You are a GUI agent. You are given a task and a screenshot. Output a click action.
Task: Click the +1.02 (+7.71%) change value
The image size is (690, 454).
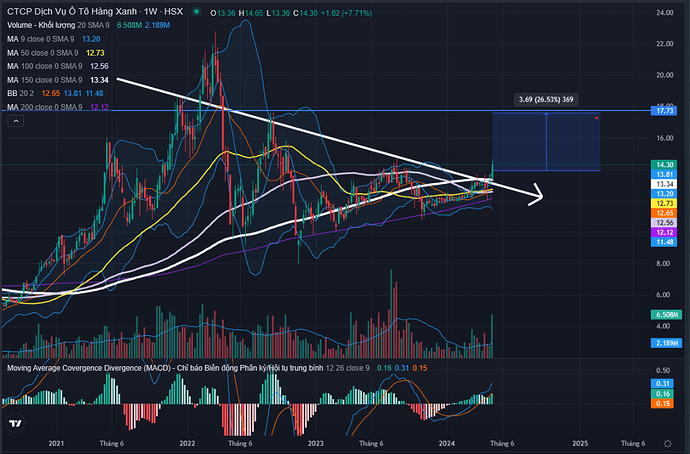(x=346, y=13)
